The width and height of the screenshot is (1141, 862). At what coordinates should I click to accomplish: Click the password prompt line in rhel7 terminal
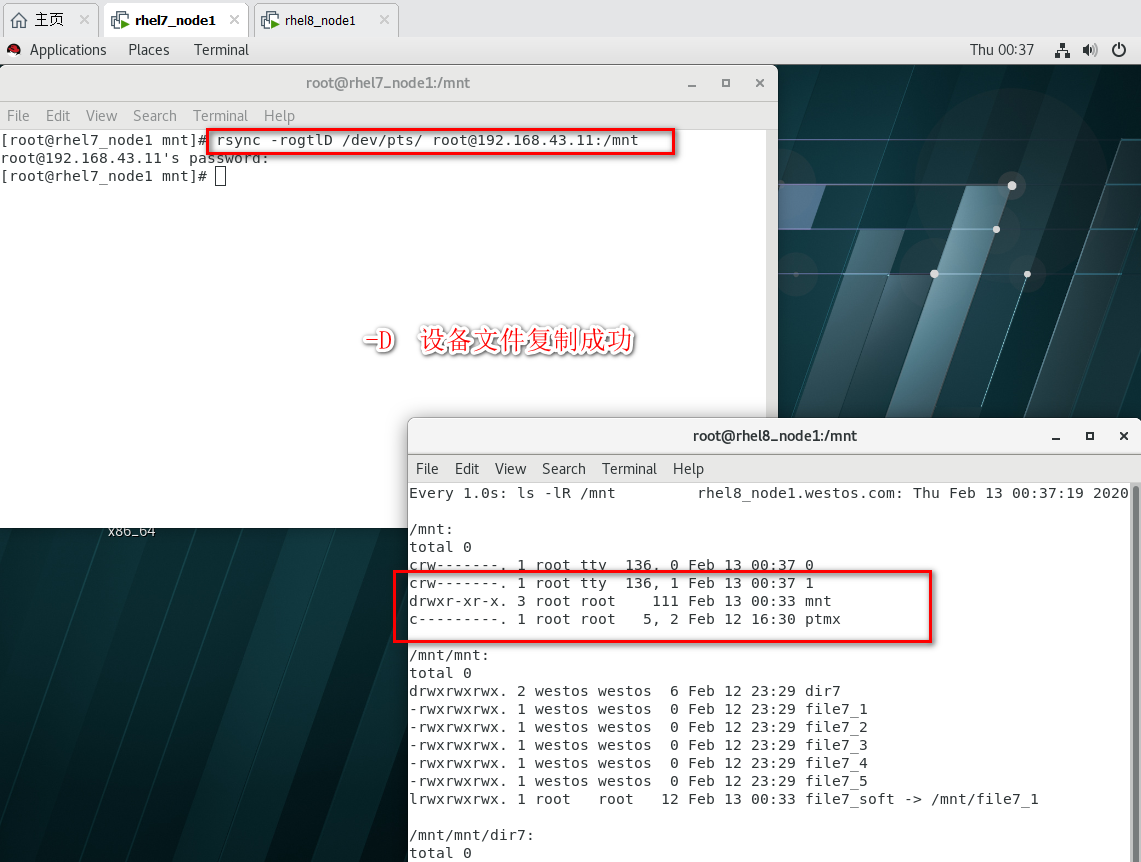(x=135, y=158)
